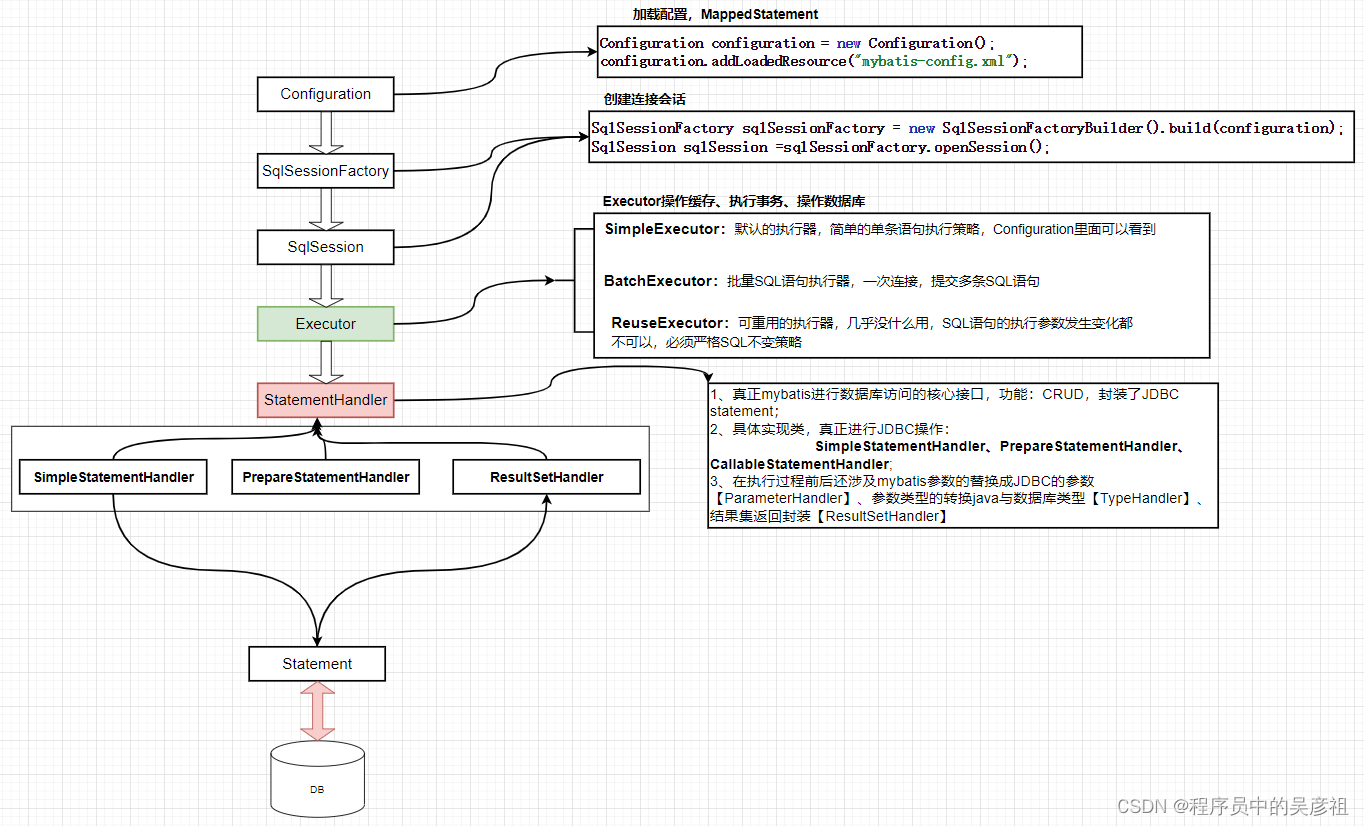
Task: Click the BatchExecutor description line
Action: [x=822, y=281]
